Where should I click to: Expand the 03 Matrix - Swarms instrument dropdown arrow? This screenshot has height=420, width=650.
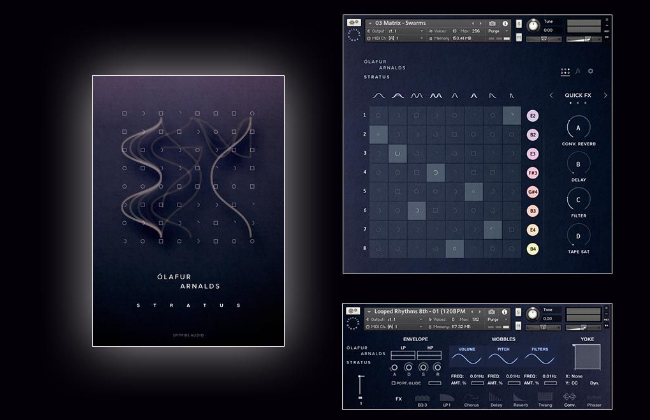(370, 24)
